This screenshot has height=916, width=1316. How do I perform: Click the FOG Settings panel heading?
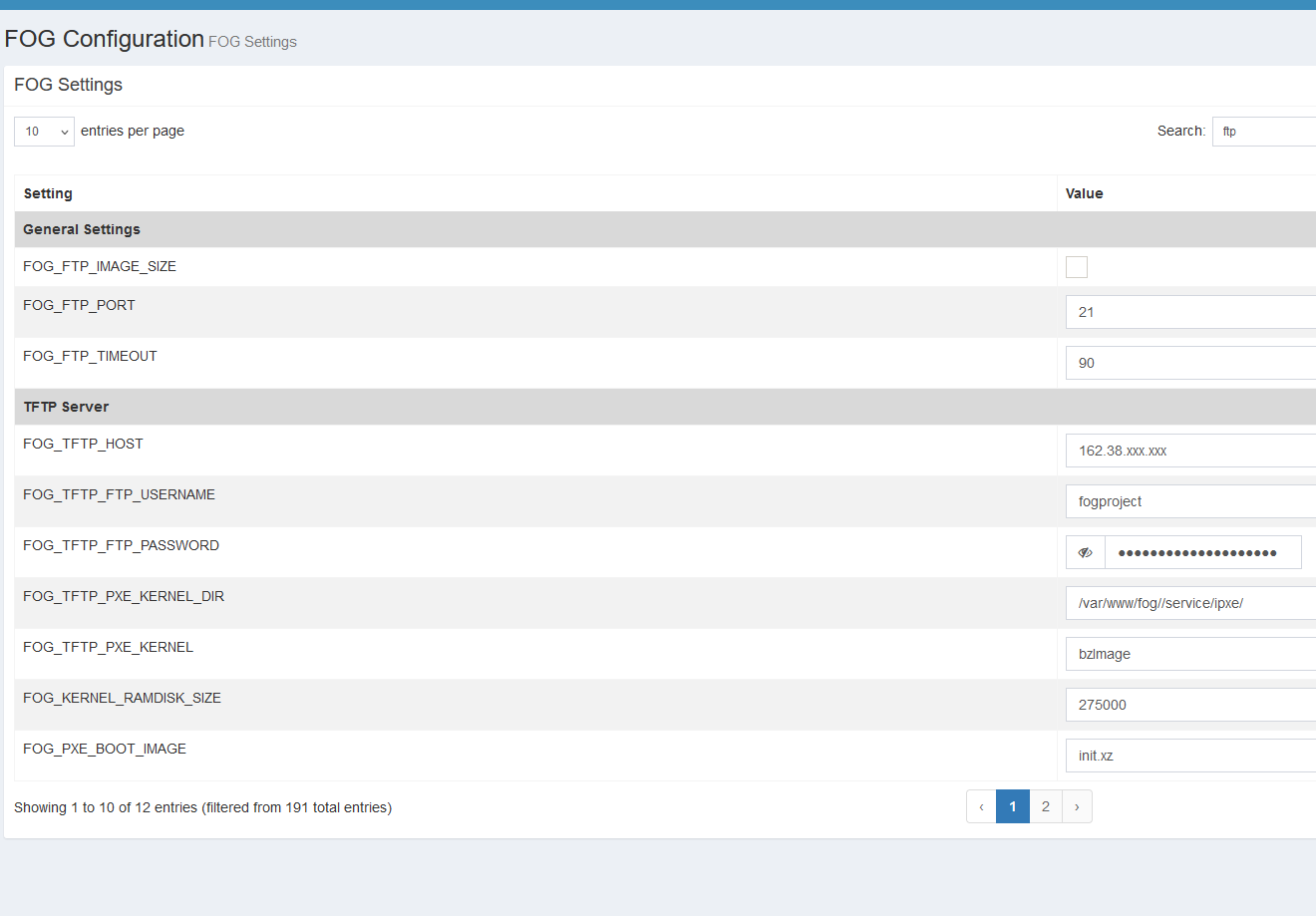click(68, 85)
